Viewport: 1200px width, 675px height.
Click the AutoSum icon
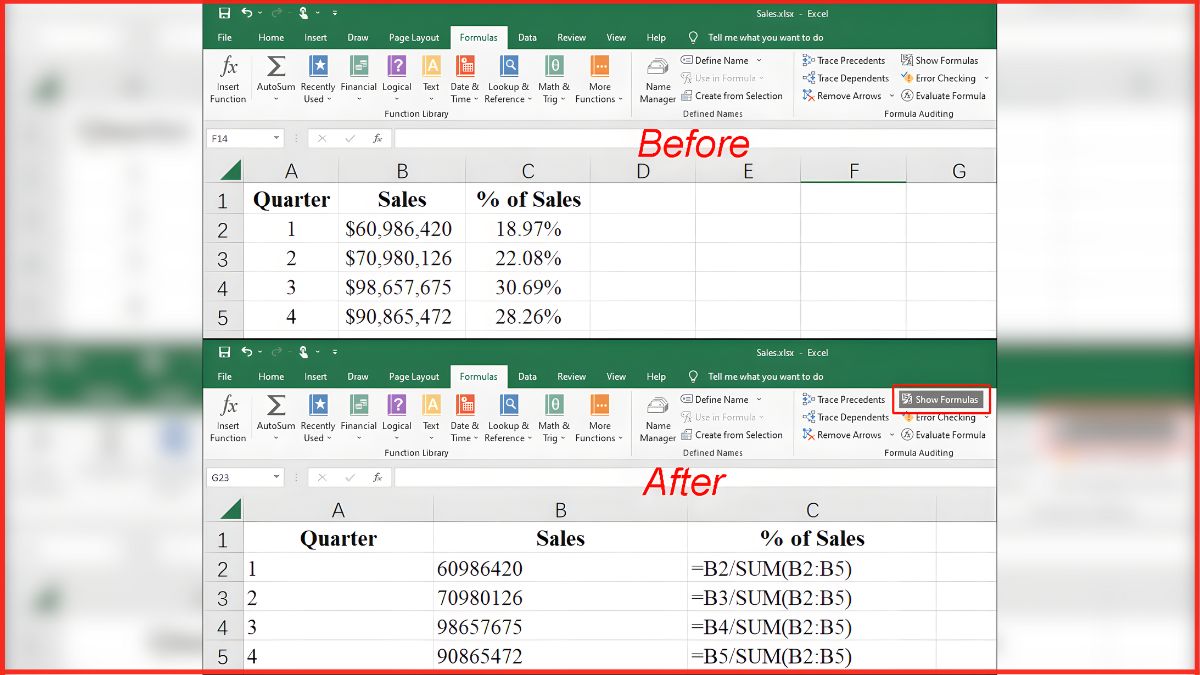click(275, 72)
